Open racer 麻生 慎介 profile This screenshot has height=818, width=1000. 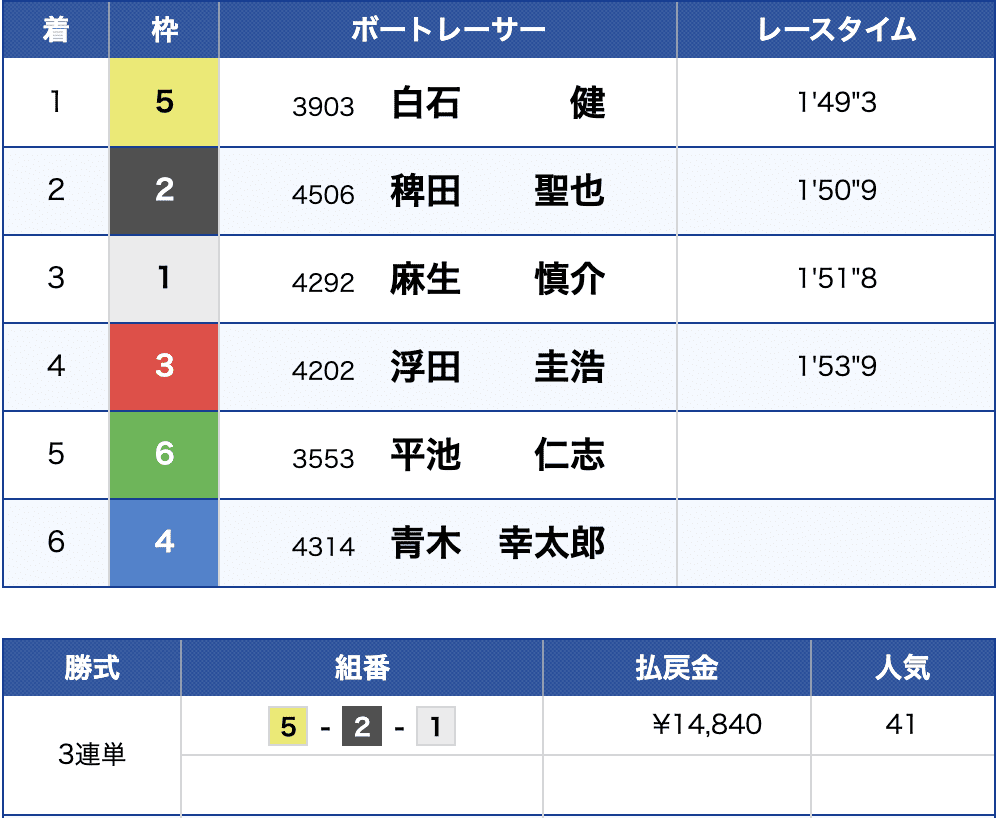[x=498, y=279]
